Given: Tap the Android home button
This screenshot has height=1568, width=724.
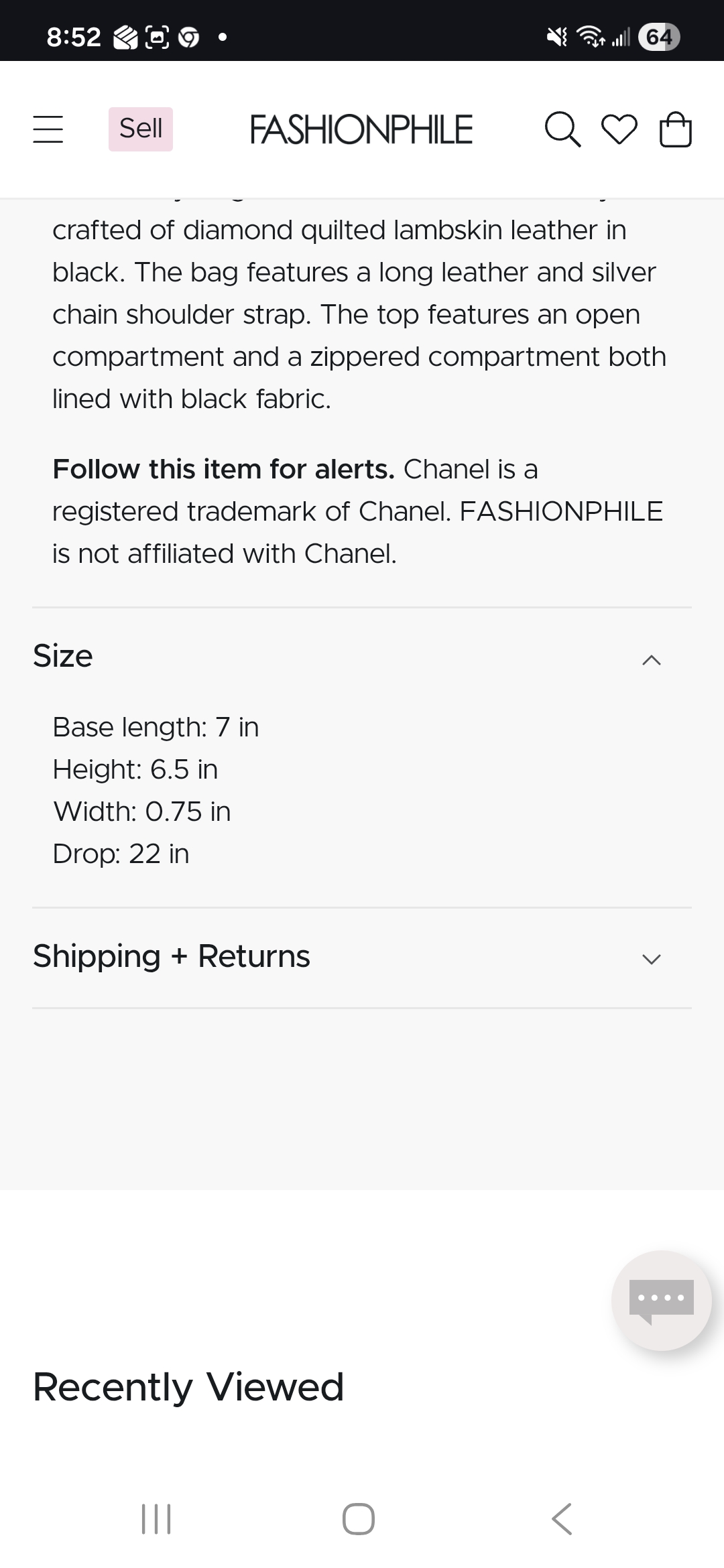Looking at the screenshot, I should click(x=359, y=1518).
